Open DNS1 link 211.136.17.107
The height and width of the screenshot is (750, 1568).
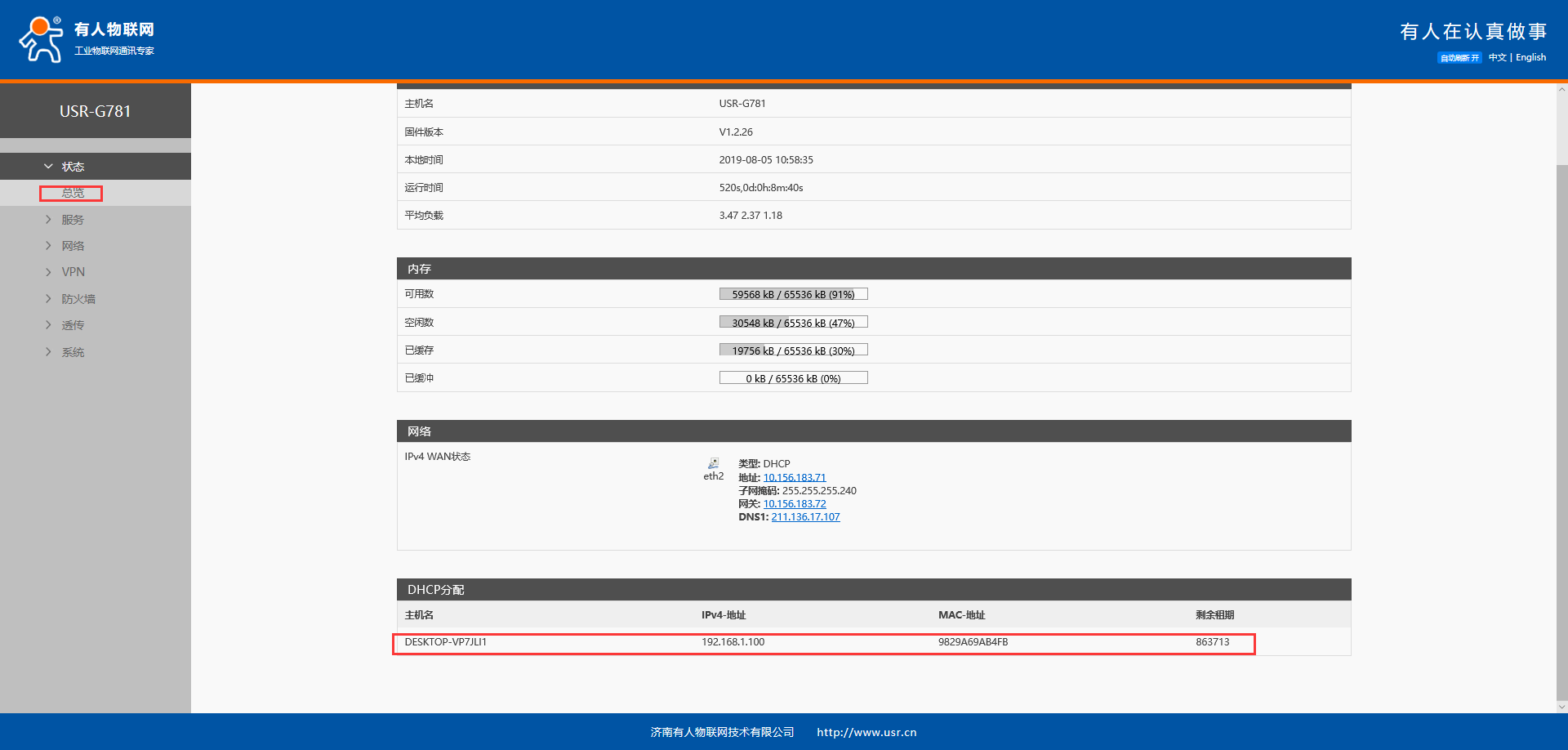805,517
